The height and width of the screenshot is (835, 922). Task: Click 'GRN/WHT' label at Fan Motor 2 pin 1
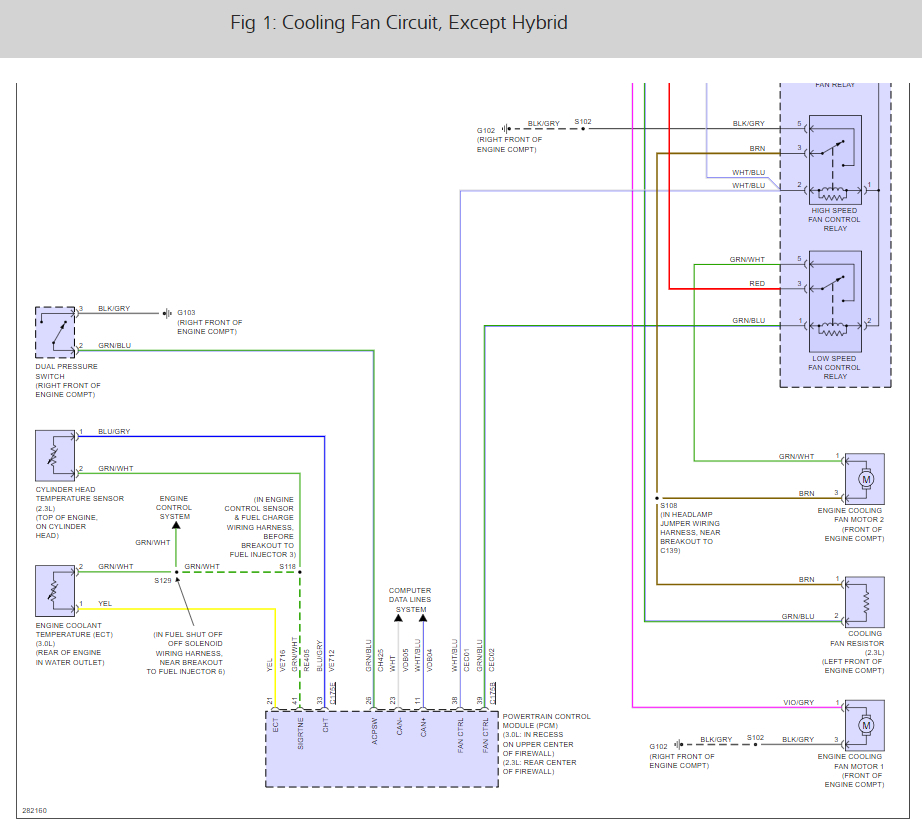[x=796, y=456]
